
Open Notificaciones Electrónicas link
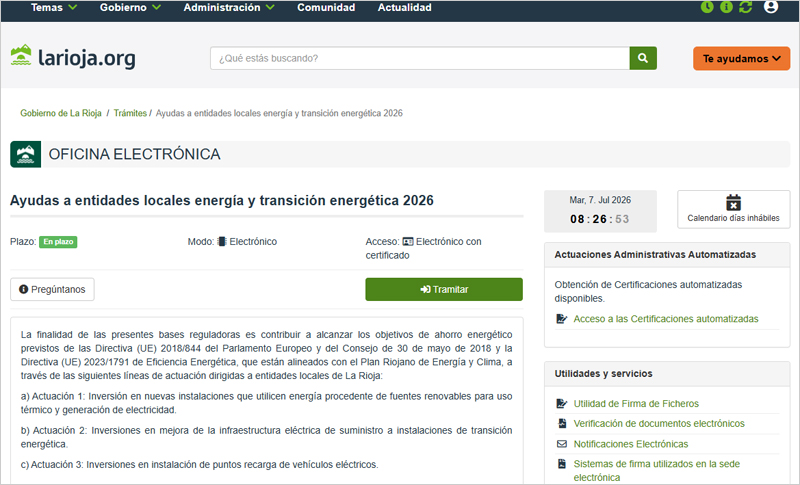pyautogui.click(x=631, y=444)
